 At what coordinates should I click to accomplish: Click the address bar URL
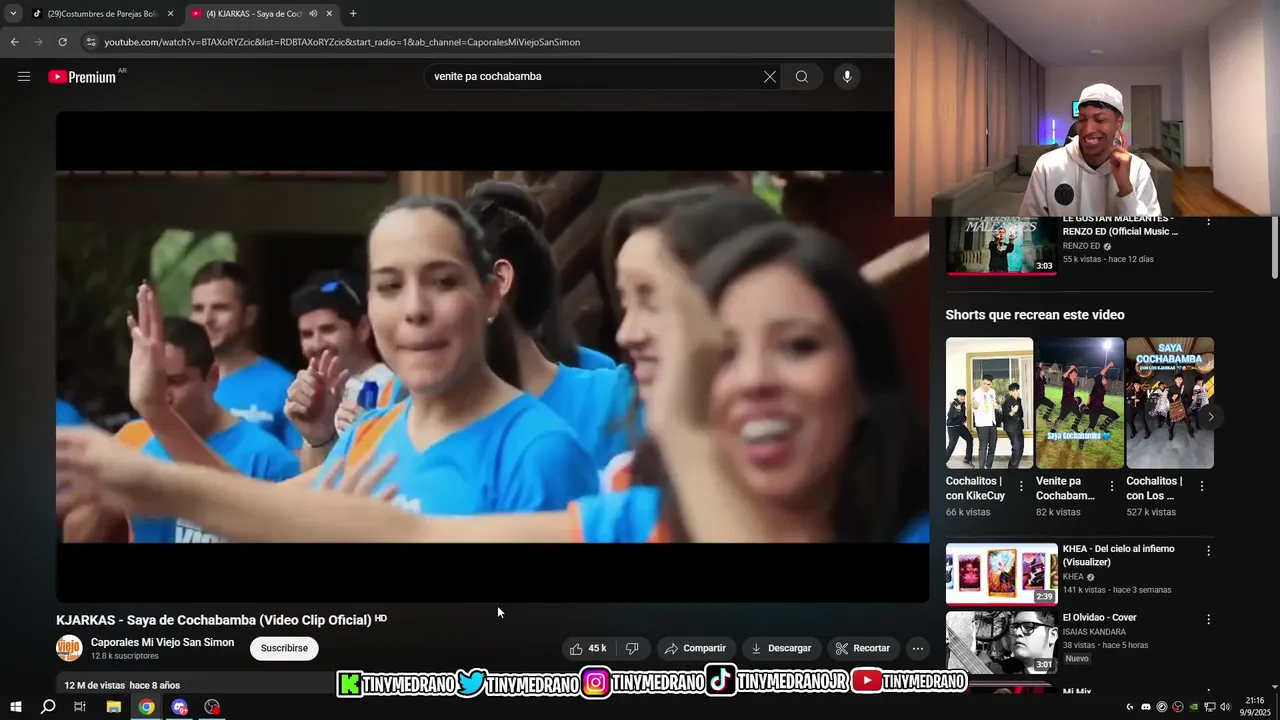(342, 42)
